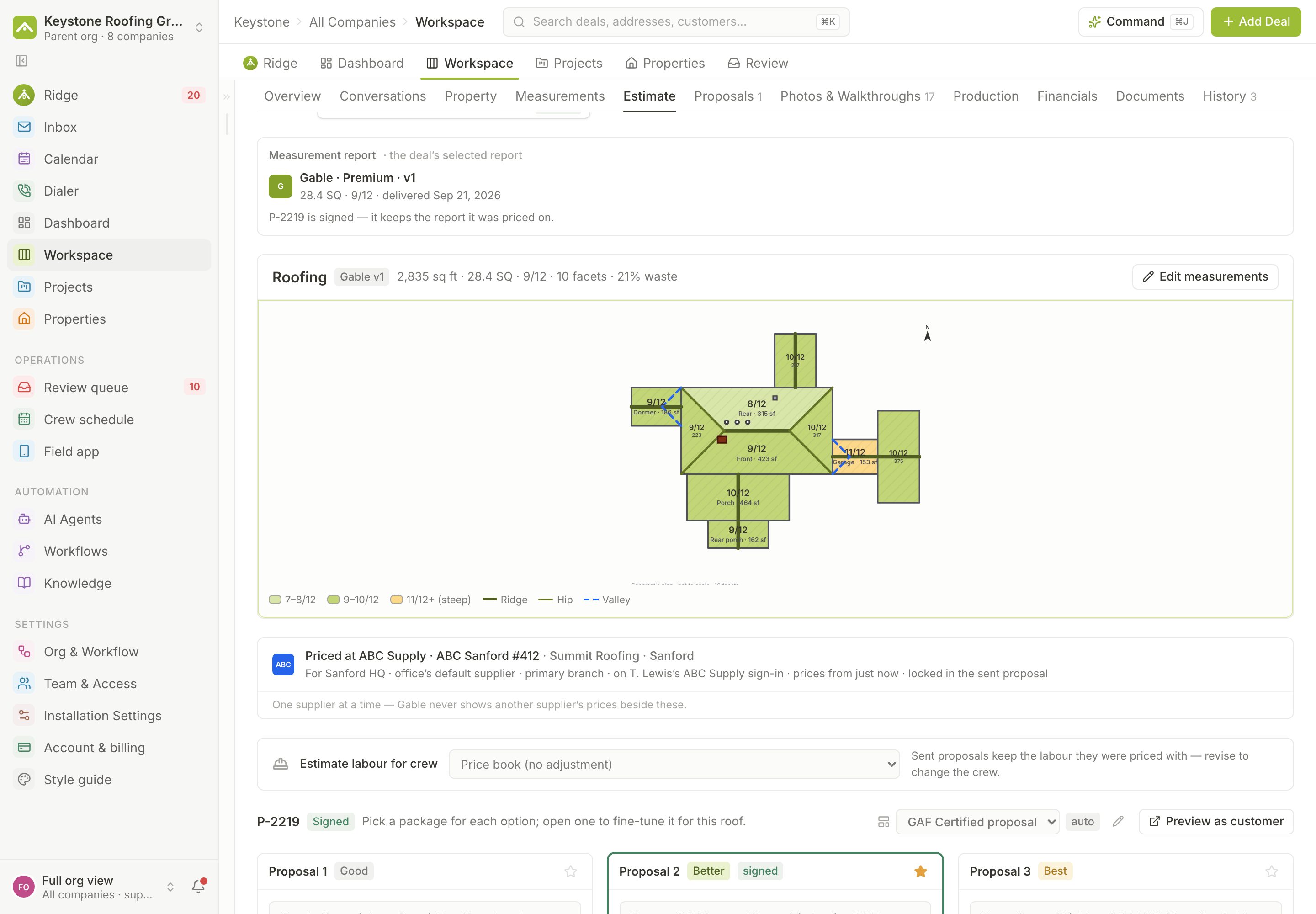Star Proposal 3 Best option

click(1271, 871)
